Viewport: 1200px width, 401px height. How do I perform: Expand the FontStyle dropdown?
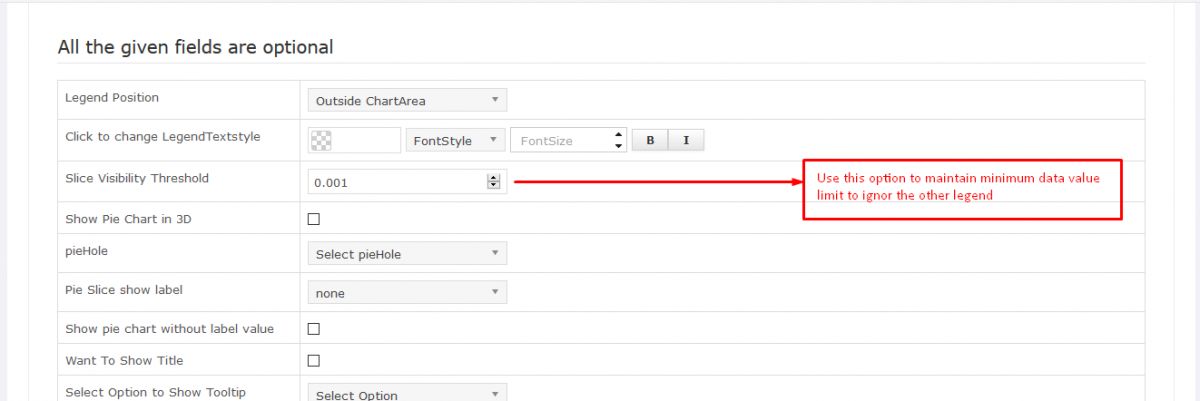pos(455,141)
